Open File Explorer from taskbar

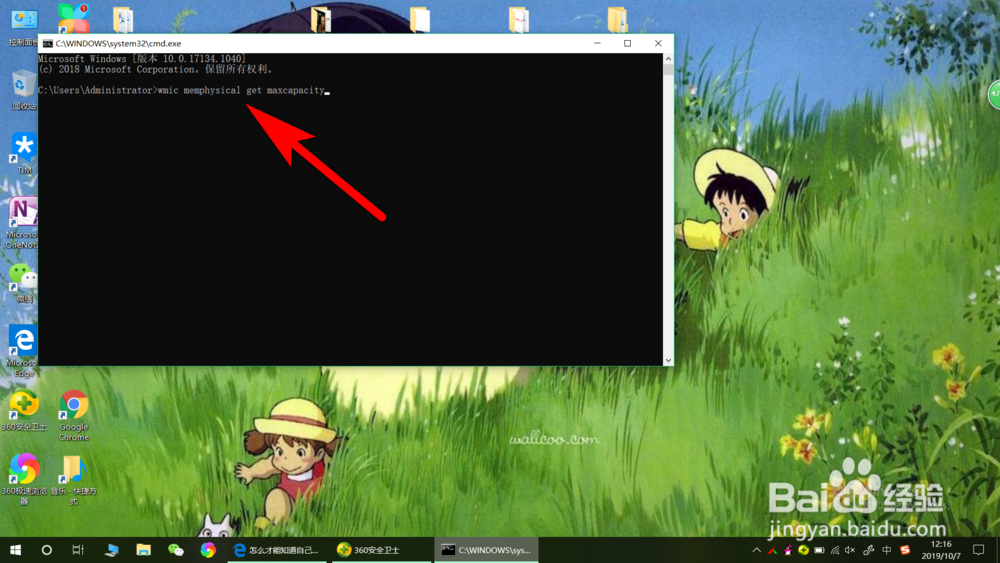(x=143, y=550)
